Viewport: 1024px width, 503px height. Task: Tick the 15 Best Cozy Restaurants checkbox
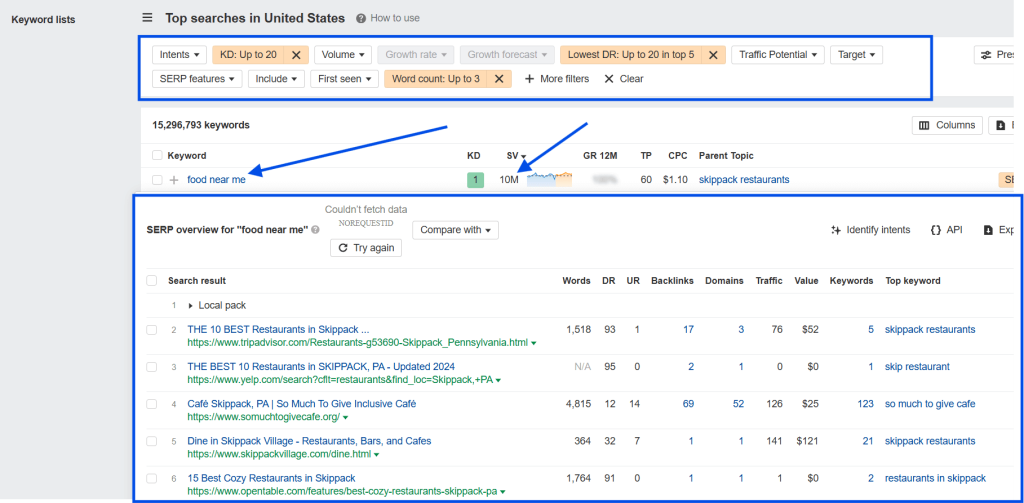152,479
